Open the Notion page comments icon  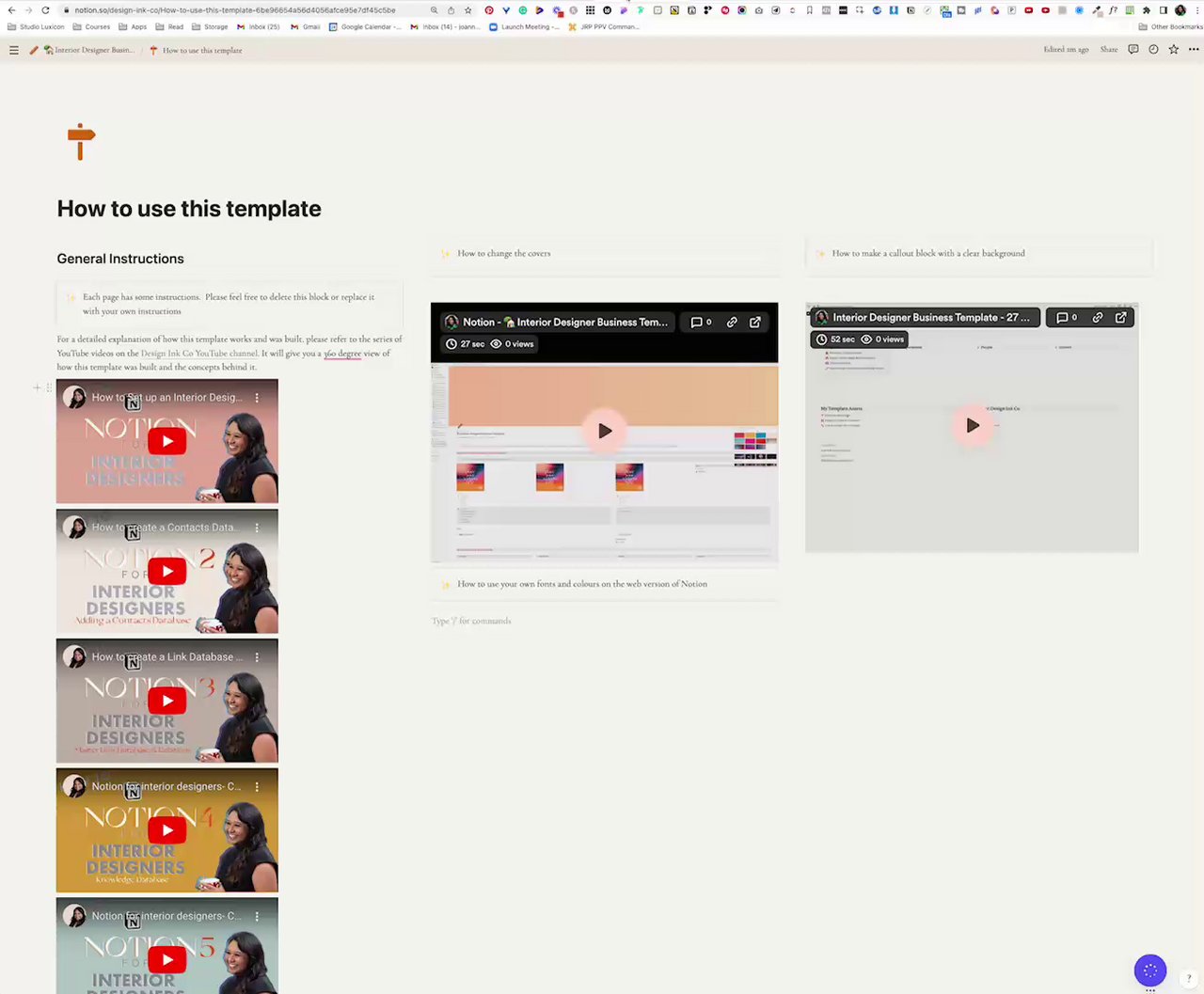pos(1133,50)
